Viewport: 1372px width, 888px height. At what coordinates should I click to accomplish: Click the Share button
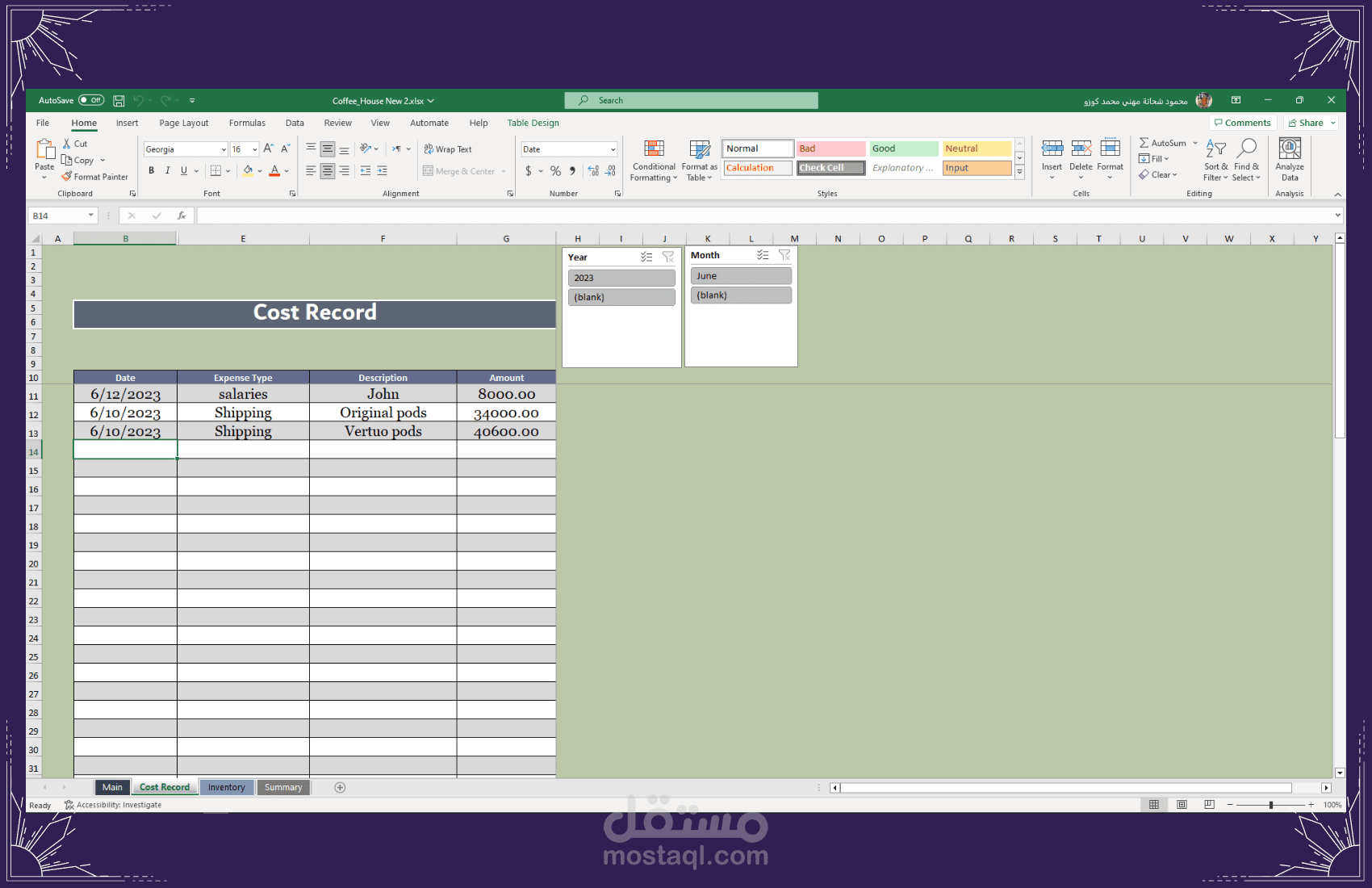tap(1311, 123)
